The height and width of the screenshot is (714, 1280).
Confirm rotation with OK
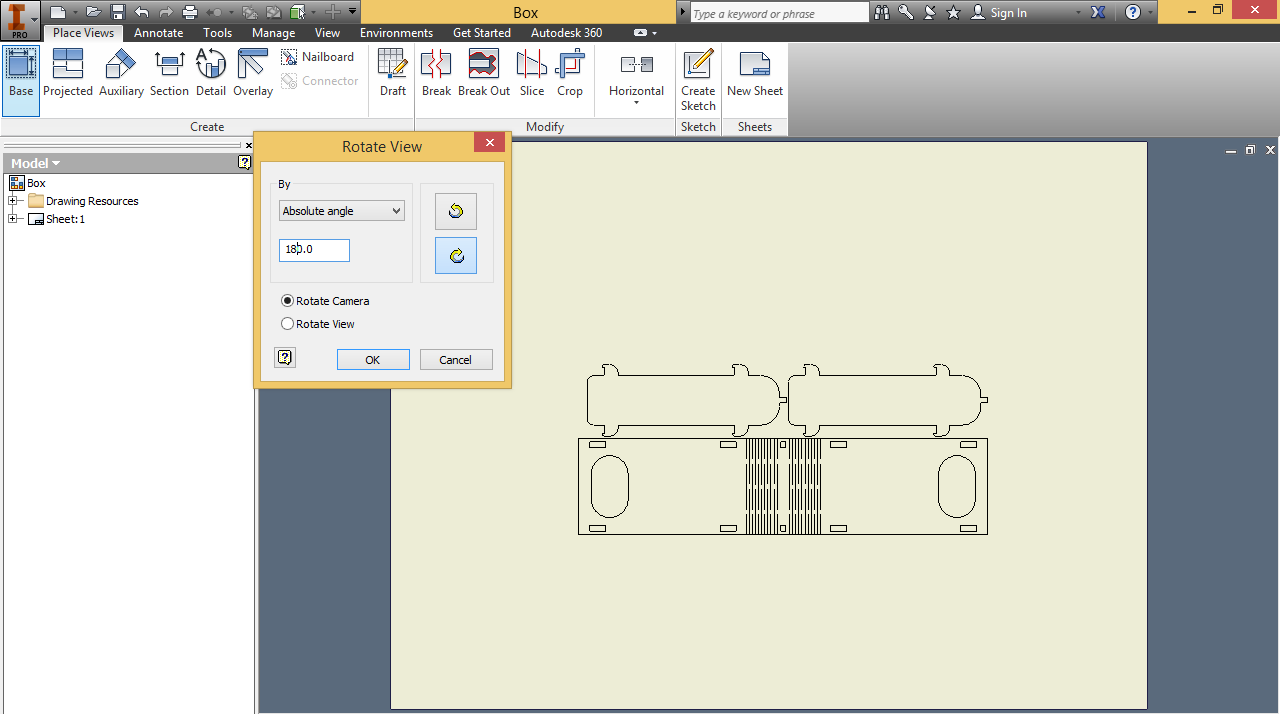tap(372, 359)
